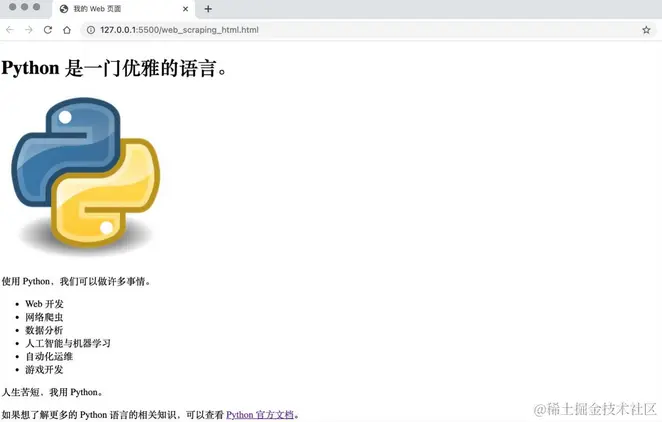
Task: Click list item 游戏开发
Action: tap(44, 370)
